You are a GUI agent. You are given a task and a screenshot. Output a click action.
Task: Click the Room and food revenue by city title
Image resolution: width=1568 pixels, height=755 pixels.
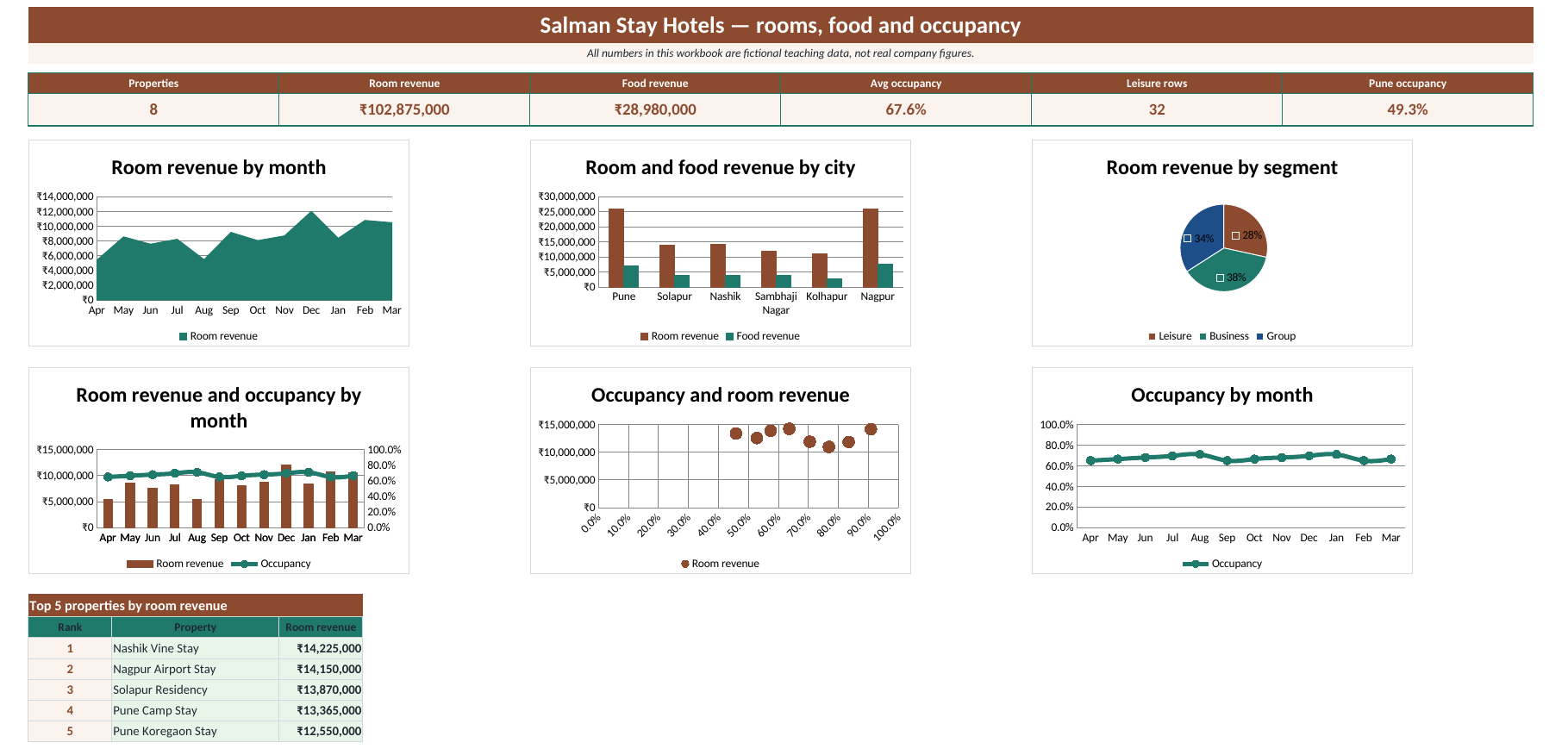coord(721,167)
